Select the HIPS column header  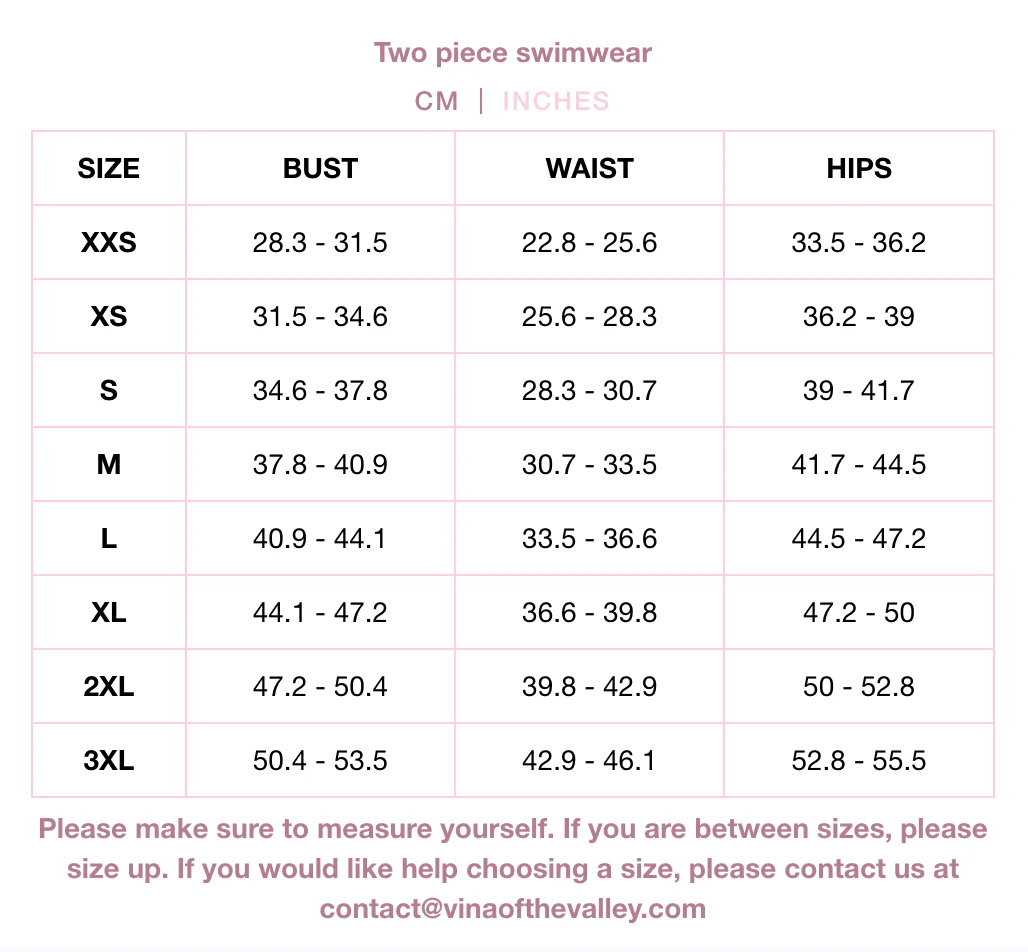pyautogui.click(x=859, y=168)
